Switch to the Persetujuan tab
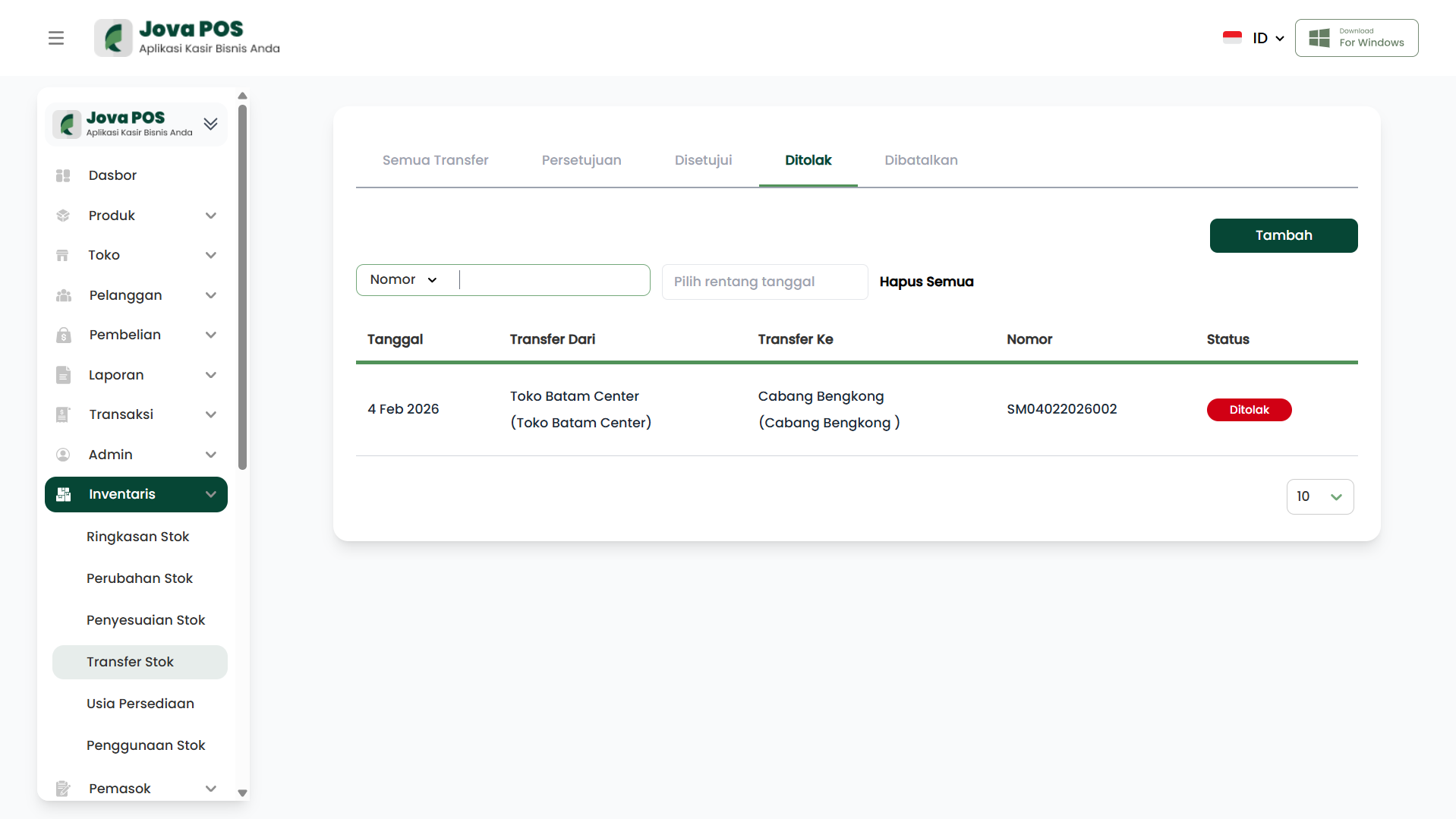 [581, 160]
